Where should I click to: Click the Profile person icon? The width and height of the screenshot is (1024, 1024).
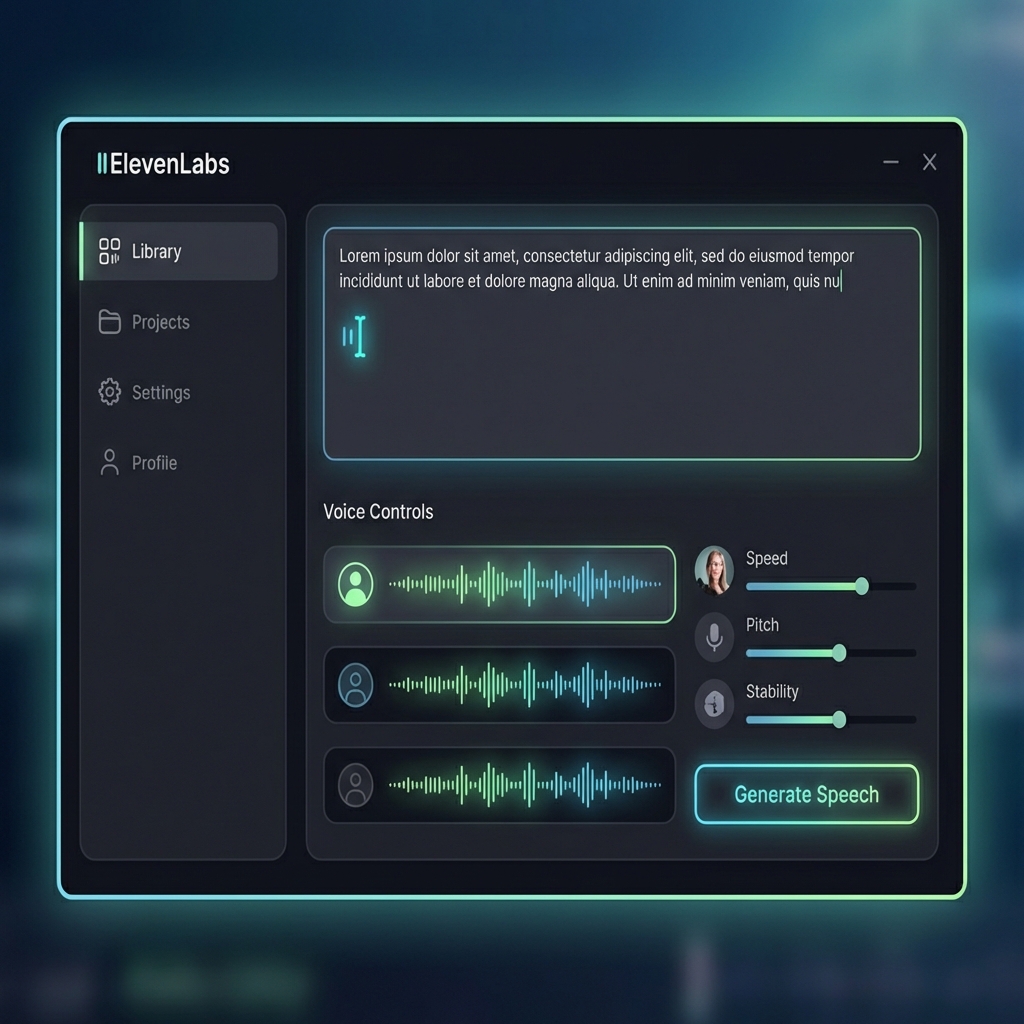pyautogui.click(x=110, y=462)
